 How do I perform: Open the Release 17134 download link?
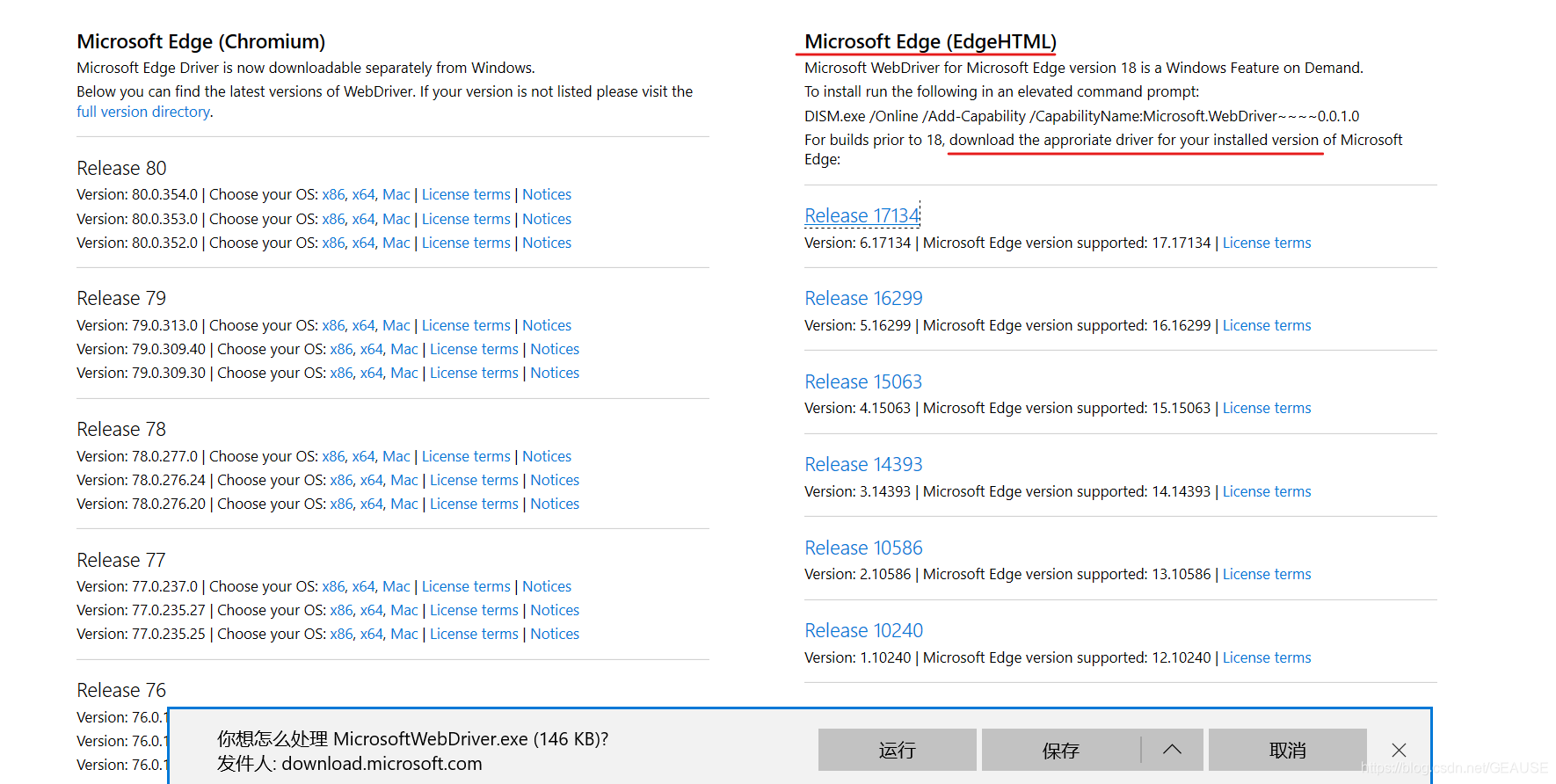point(862,215)
